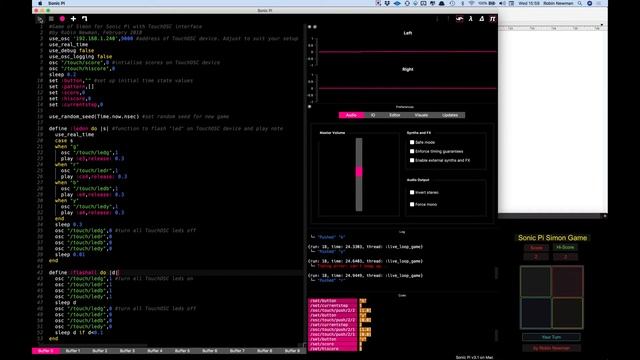Switch to the Buffer 1 tab

(73, 351)
